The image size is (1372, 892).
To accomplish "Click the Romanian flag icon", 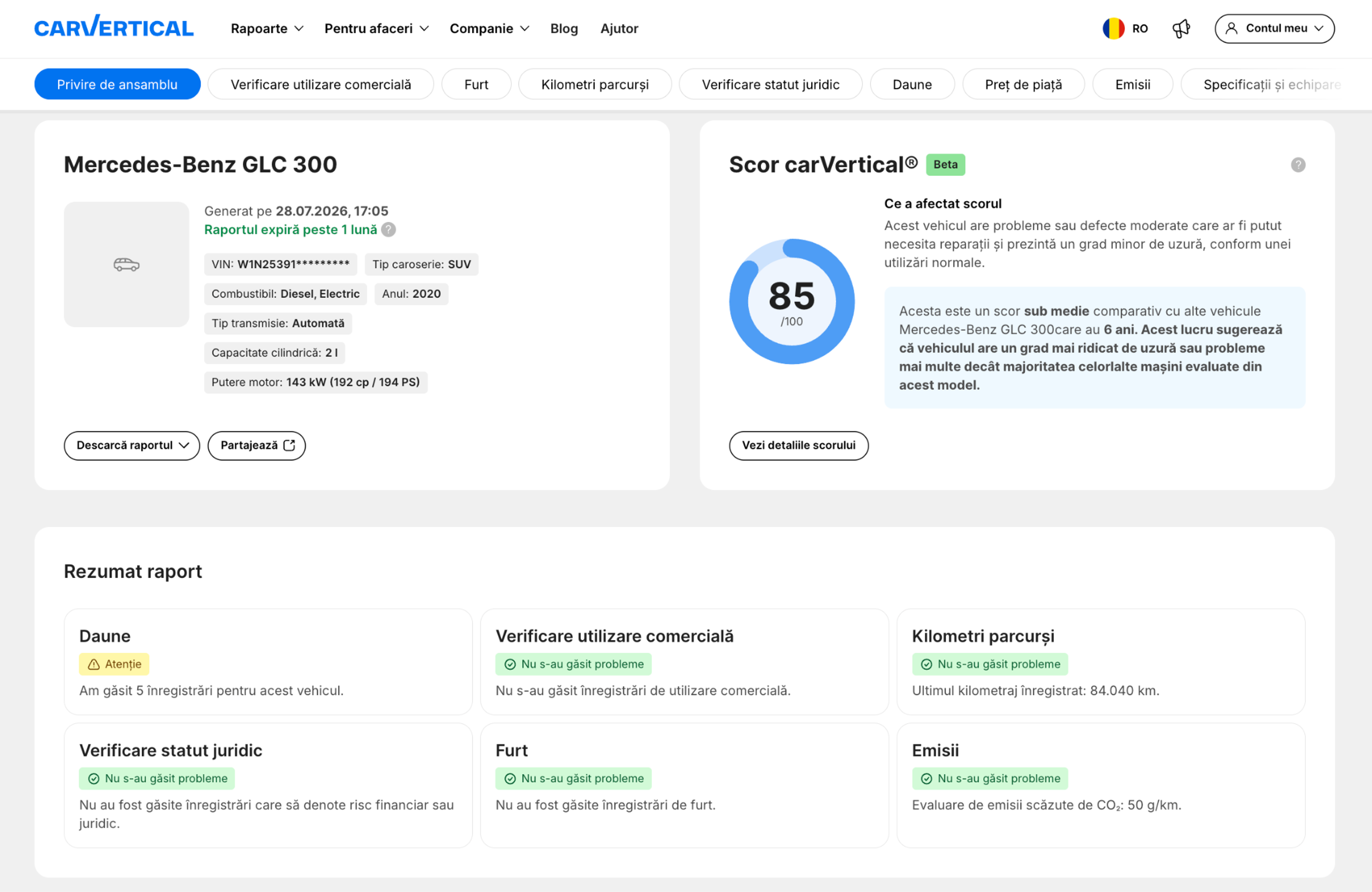I will tap(1113, 28).
